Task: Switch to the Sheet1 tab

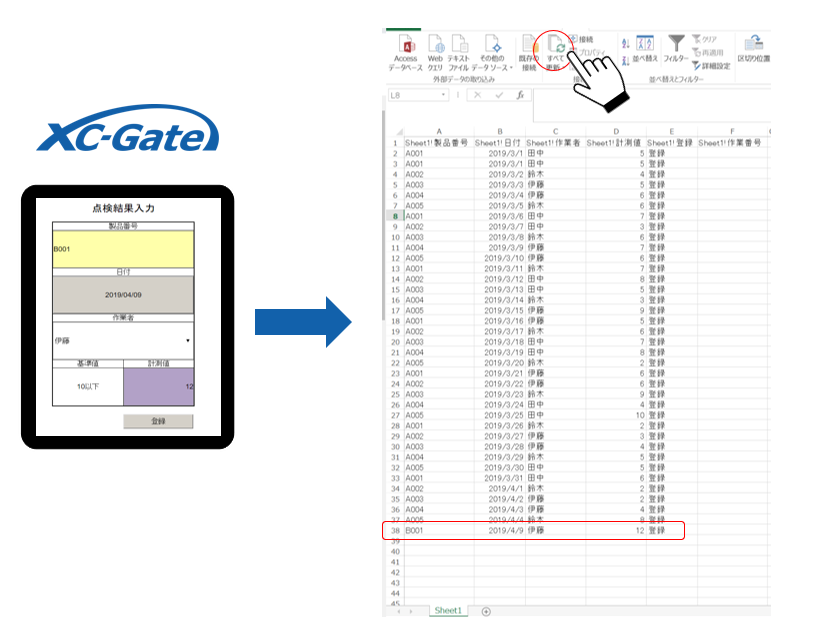Action: [x=448, y=610]
